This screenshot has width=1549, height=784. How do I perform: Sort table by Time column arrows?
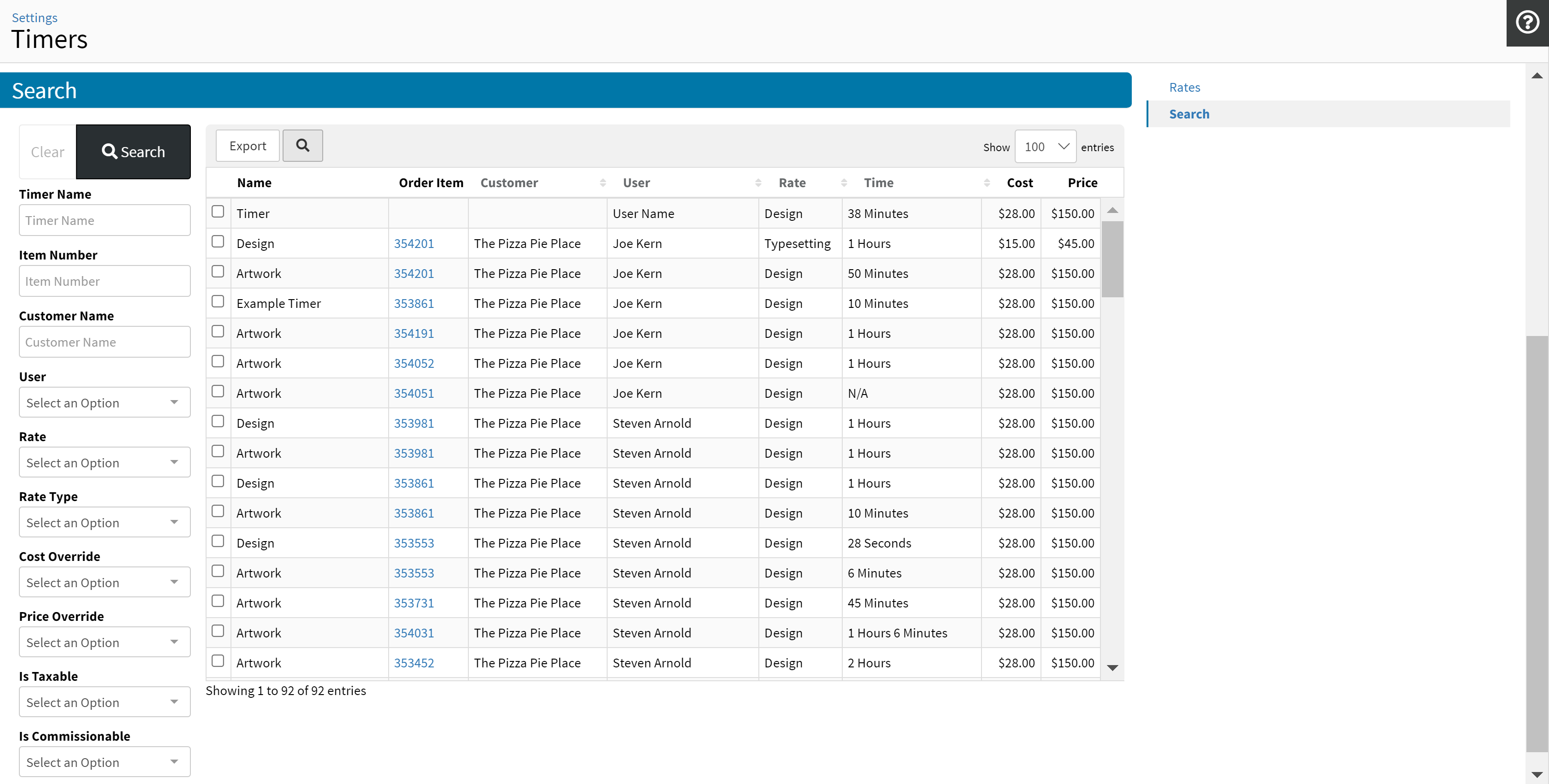pos(986,183)
